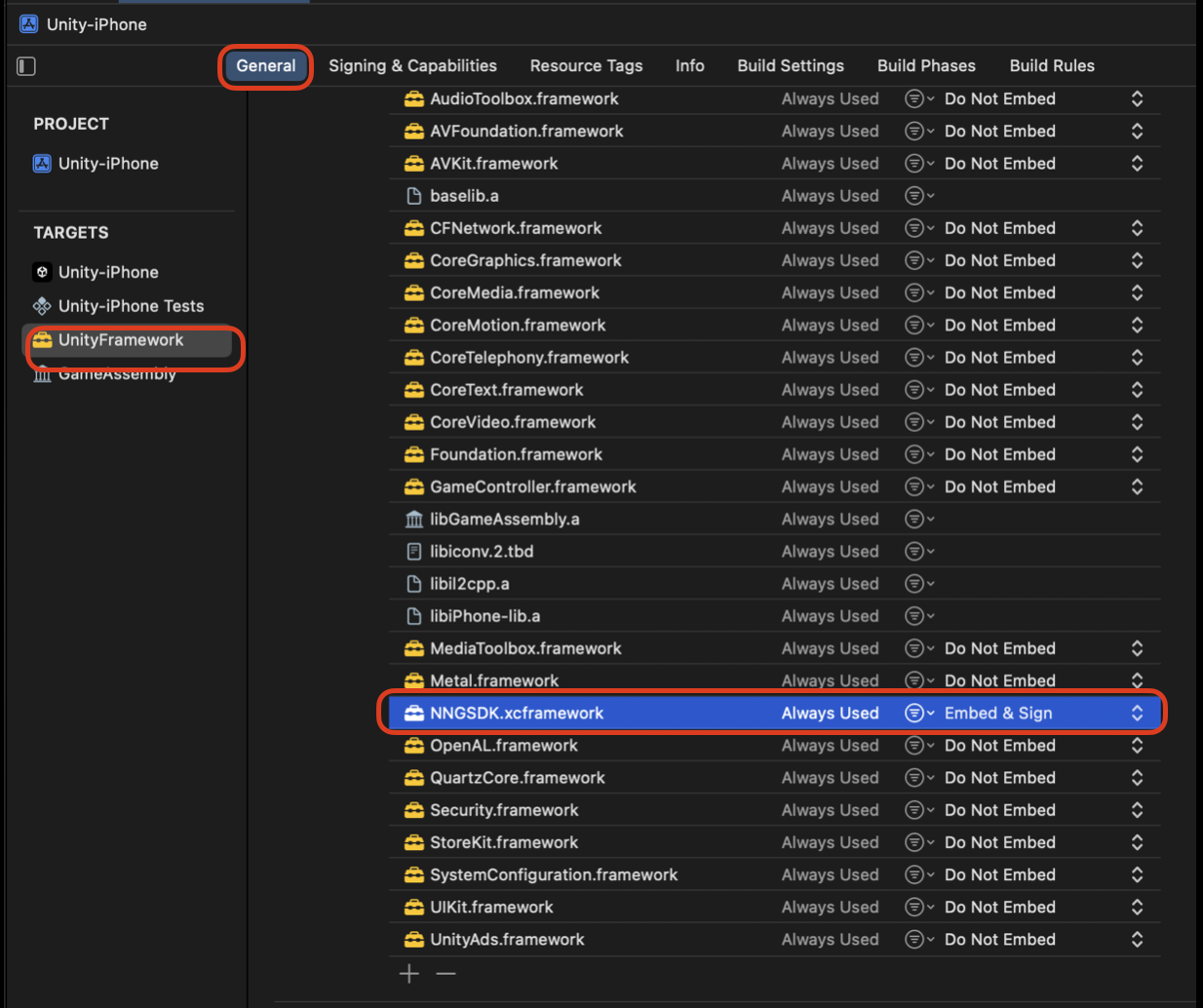Click the Unity-iPhone Tests target icon

tap(42, 306)
